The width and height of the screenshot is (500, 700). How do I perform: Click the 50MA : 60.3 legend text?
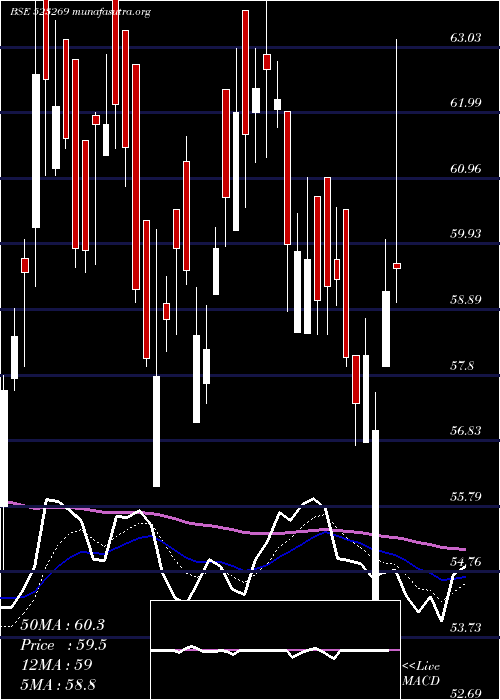pyautogui.click(x=62, y=625)
